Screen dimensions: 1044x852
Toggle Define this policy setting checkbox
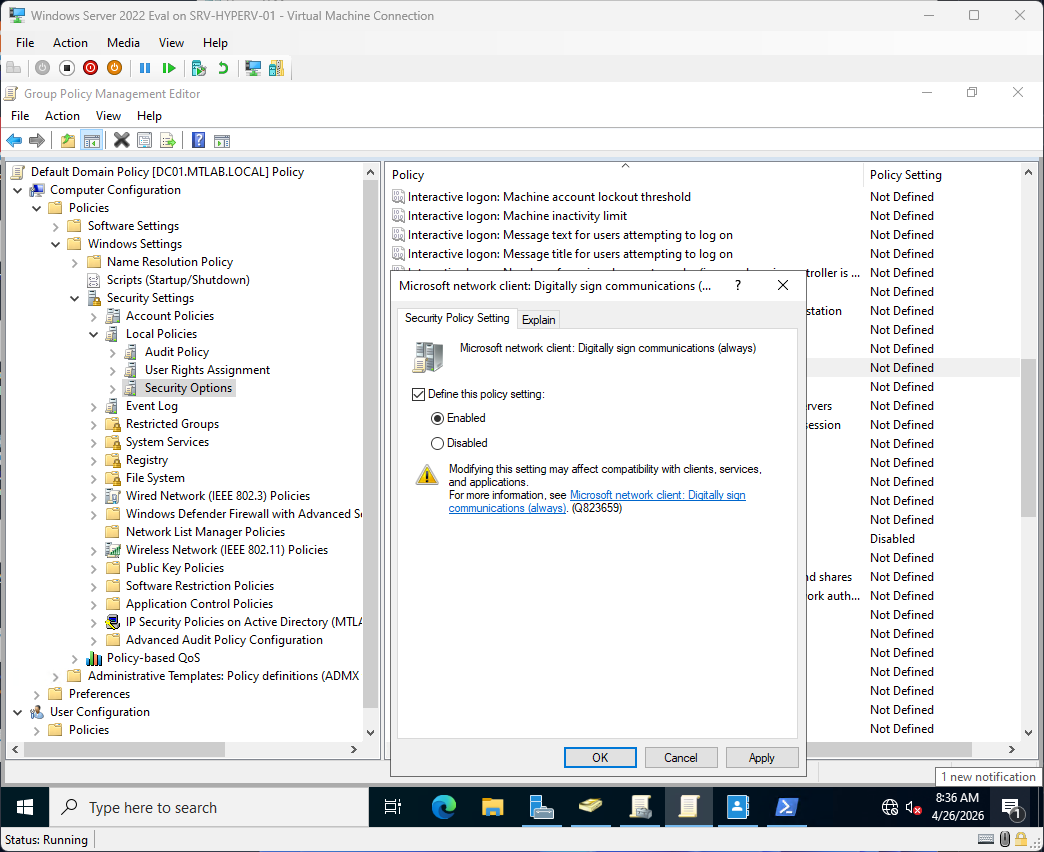click(x=418, y=395)
